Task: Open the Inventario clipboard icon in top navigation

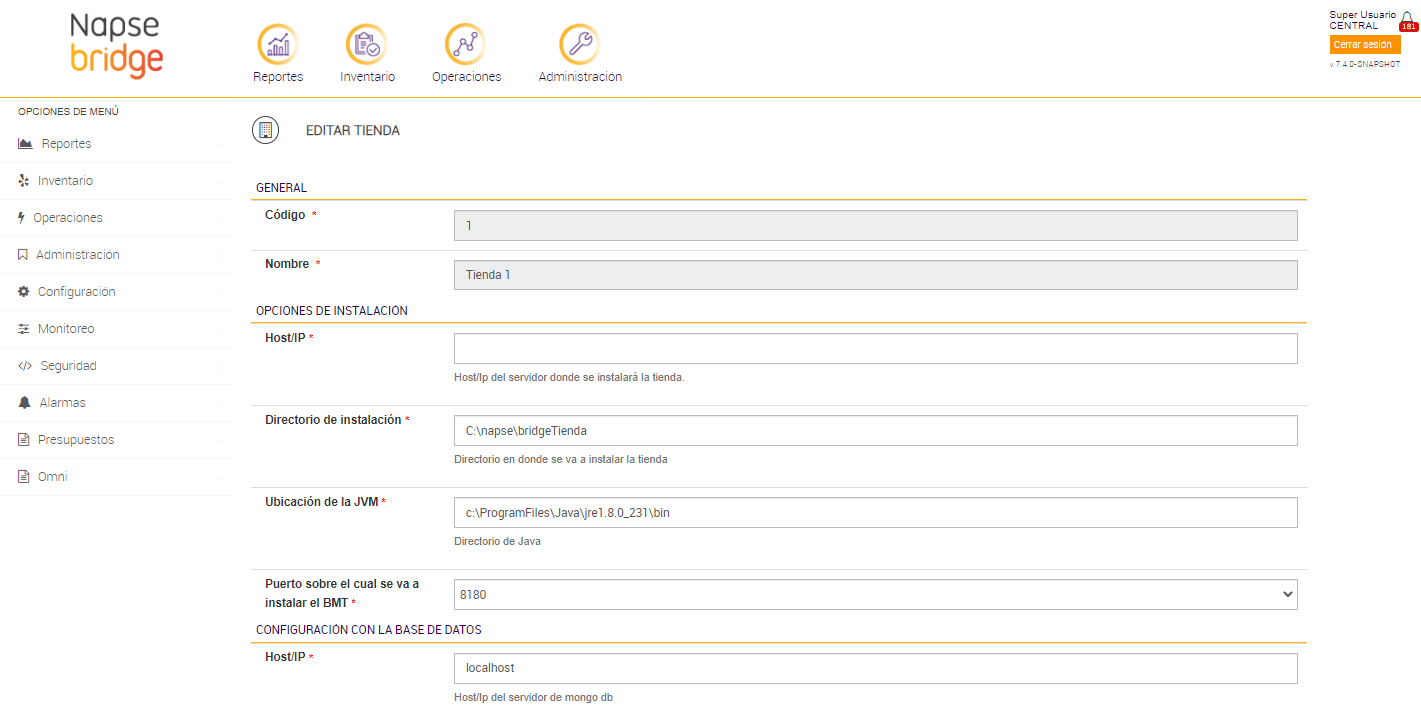Action: coord(366,44)
